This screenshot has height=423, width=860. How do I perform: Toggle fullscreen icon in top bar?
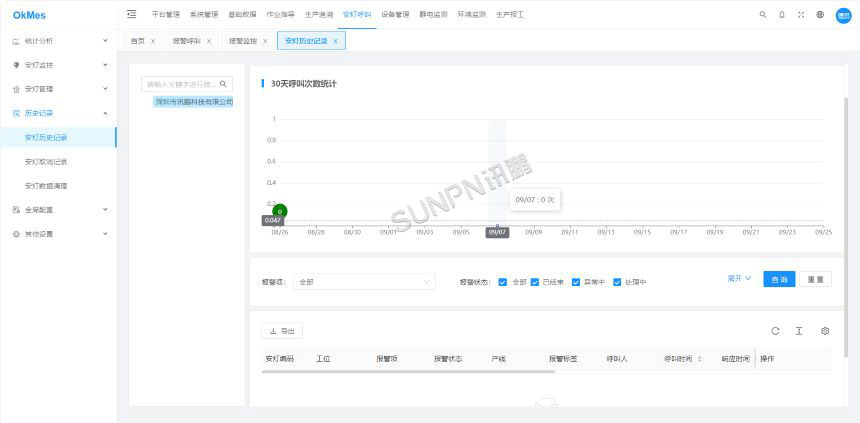(801, 15)
